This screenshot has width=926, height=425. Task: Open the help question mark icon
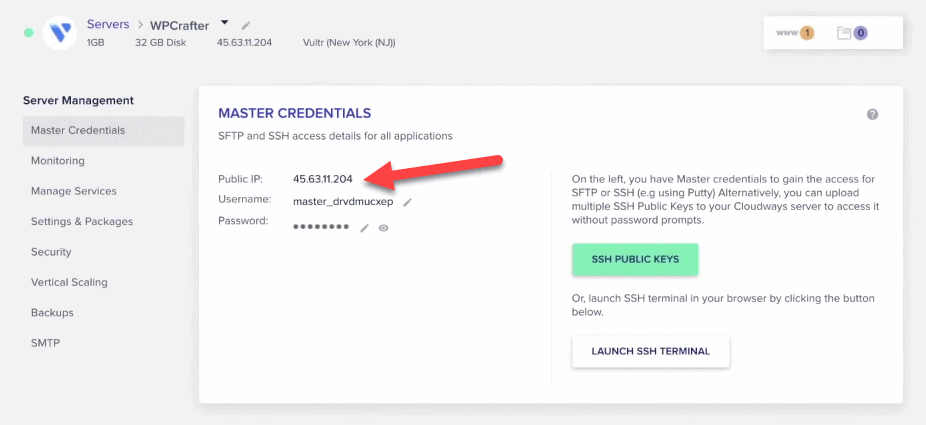click(x=872, y=115)
